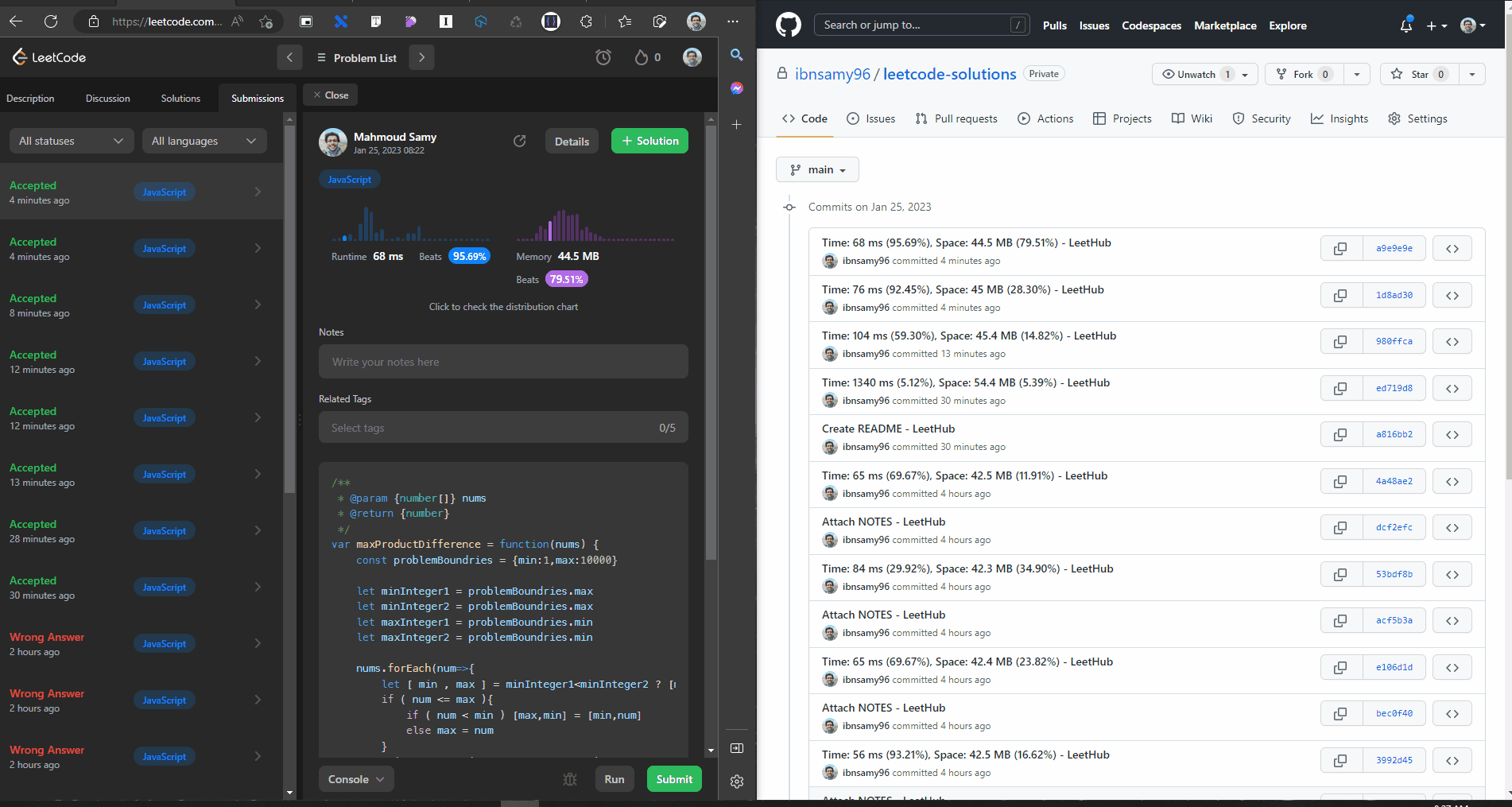This screenshot has width=1512, height=807.
Task: Open GitHub notifications bell
Action: (1406, 25)
